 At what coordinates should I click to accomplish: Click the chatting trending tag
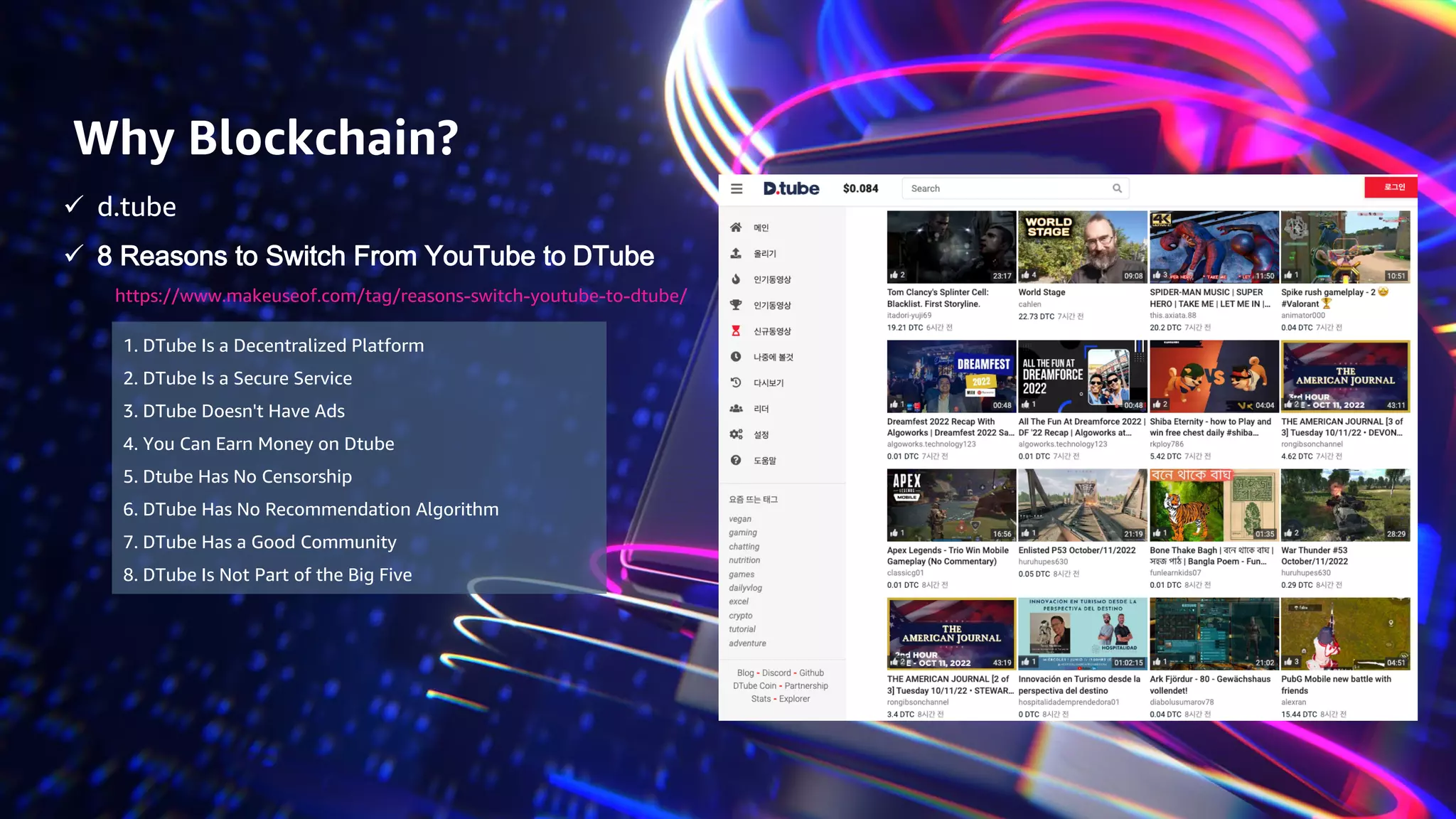tap(744, 547)
